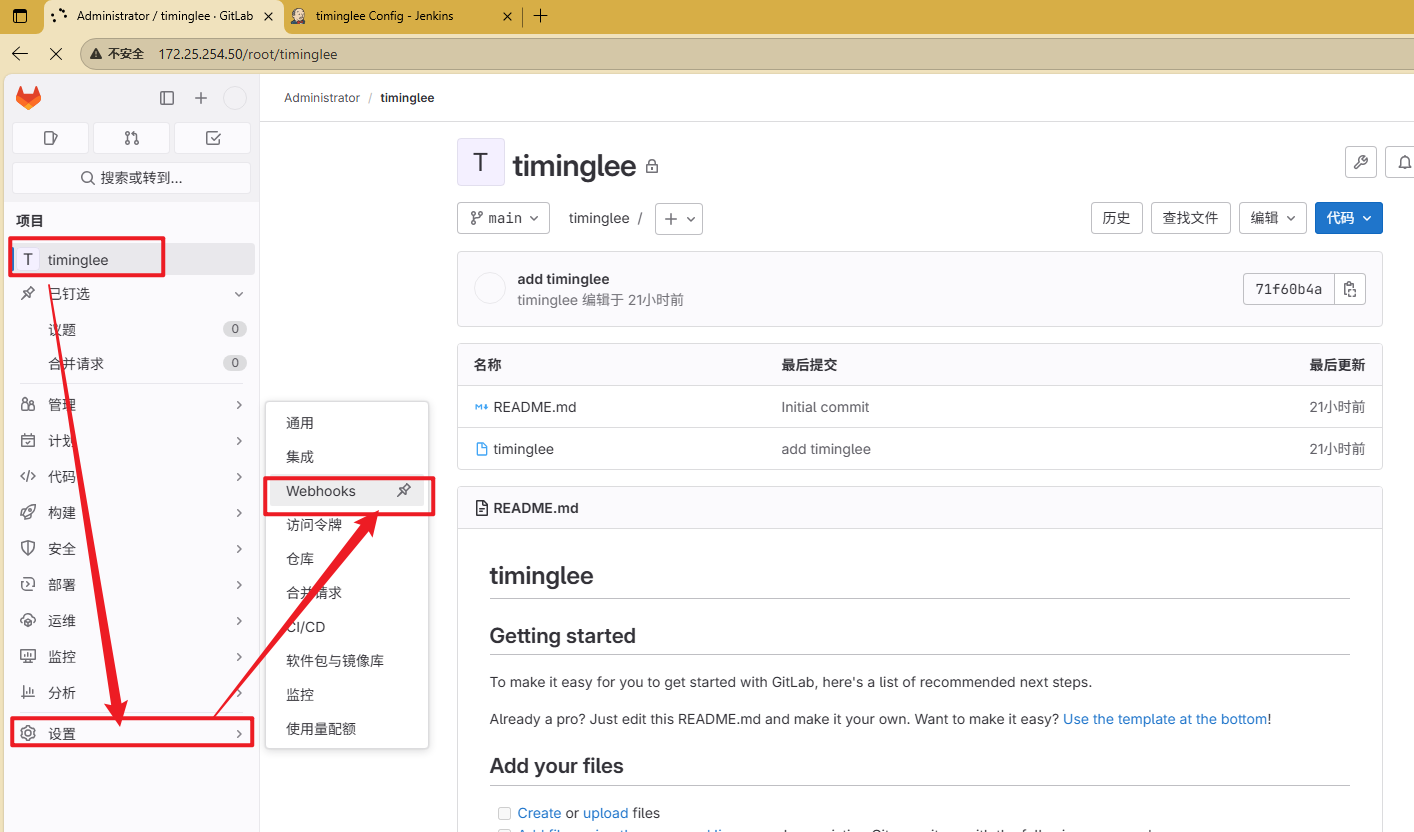Click the Create files link

point(539,813)
